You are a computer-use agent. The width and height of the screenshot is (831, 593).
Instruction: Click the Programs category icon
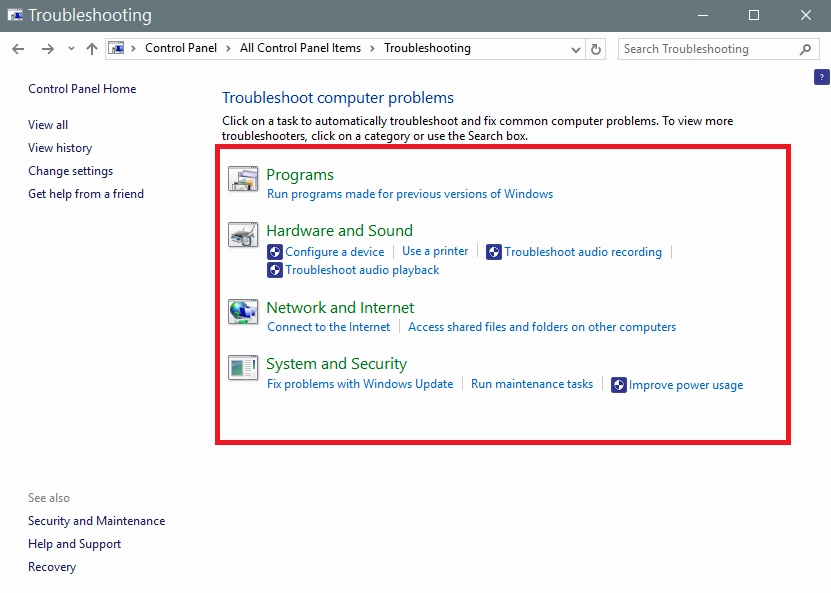click(x=243, y=179)
